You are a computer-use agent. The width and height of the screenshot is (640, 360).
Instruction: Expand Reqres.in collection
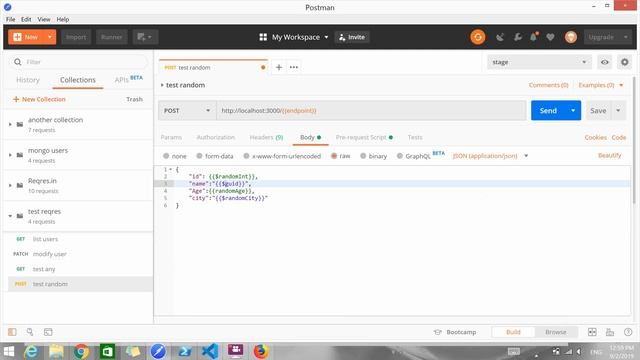point(10,185)
